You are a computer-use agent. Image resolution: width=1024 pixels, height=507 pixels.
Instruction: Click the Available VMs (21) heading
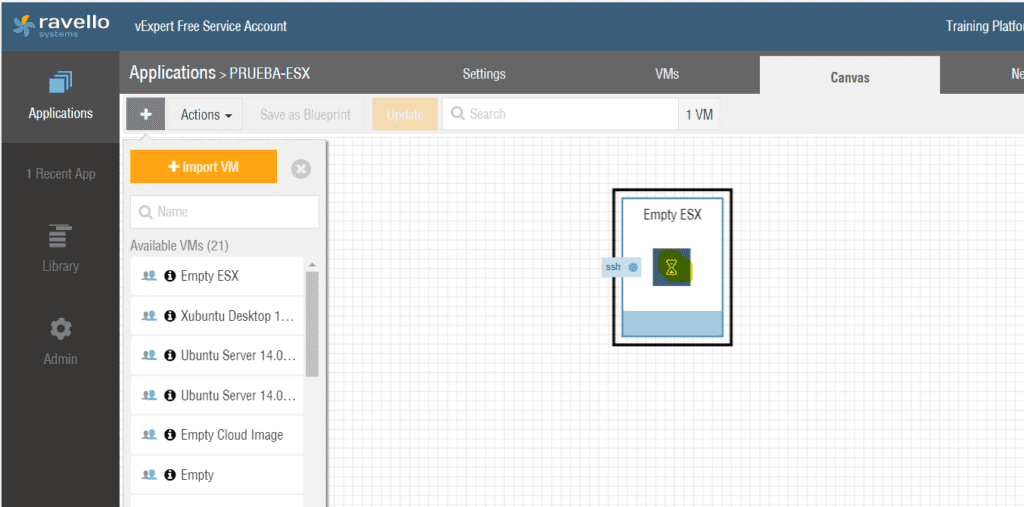pyautogui.click(x=179, y=246)
